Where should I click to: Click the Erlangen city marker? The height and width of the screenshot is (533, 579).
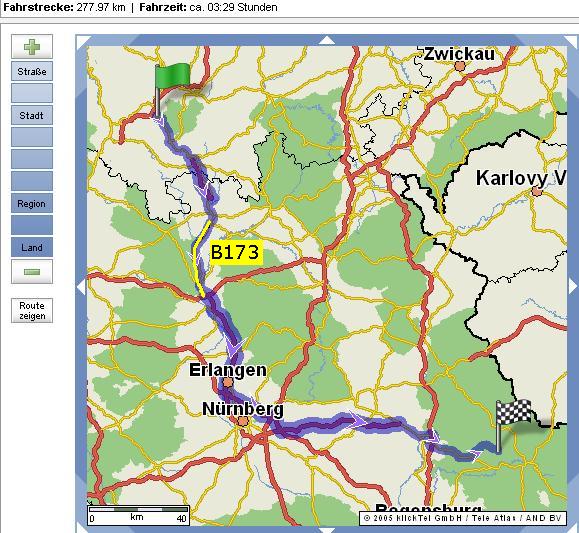pos(228,382)
